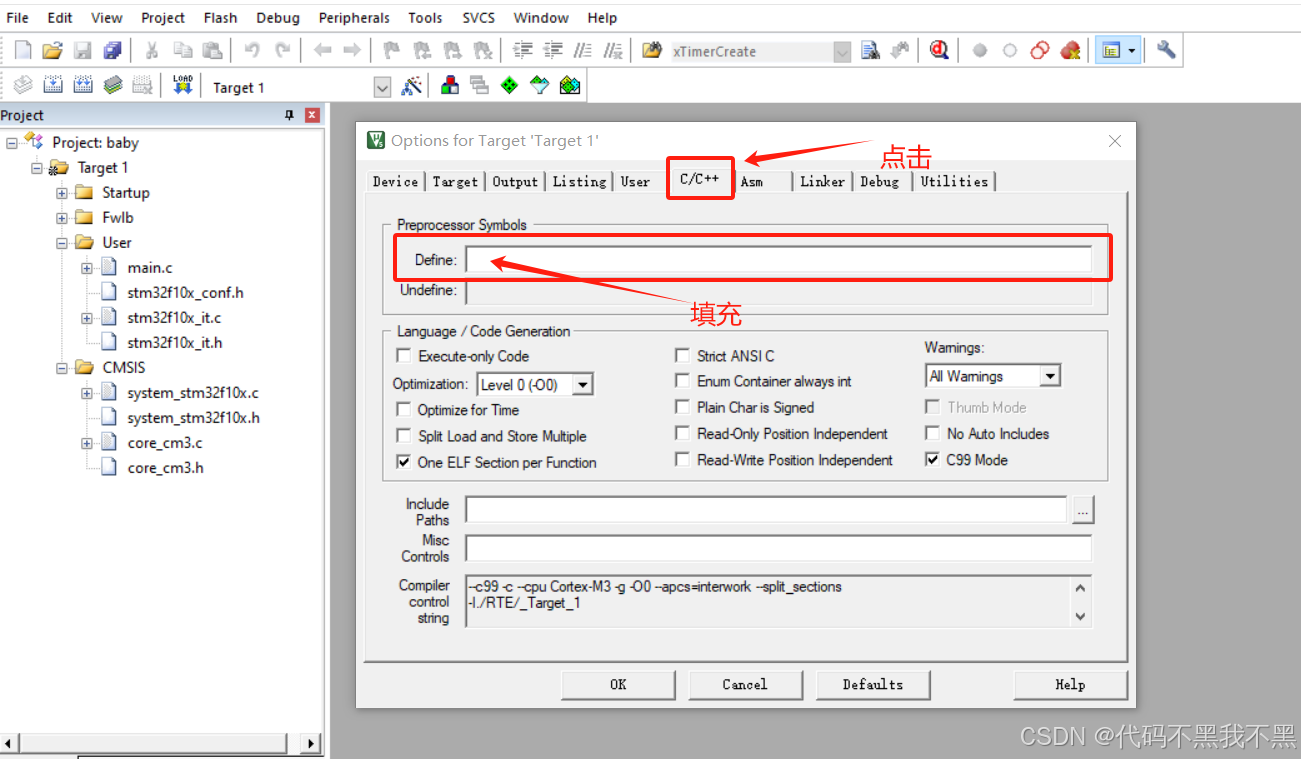Create a new file from the toolbar
Viewport: 1301px width, 759px height.
pos(23,50)
